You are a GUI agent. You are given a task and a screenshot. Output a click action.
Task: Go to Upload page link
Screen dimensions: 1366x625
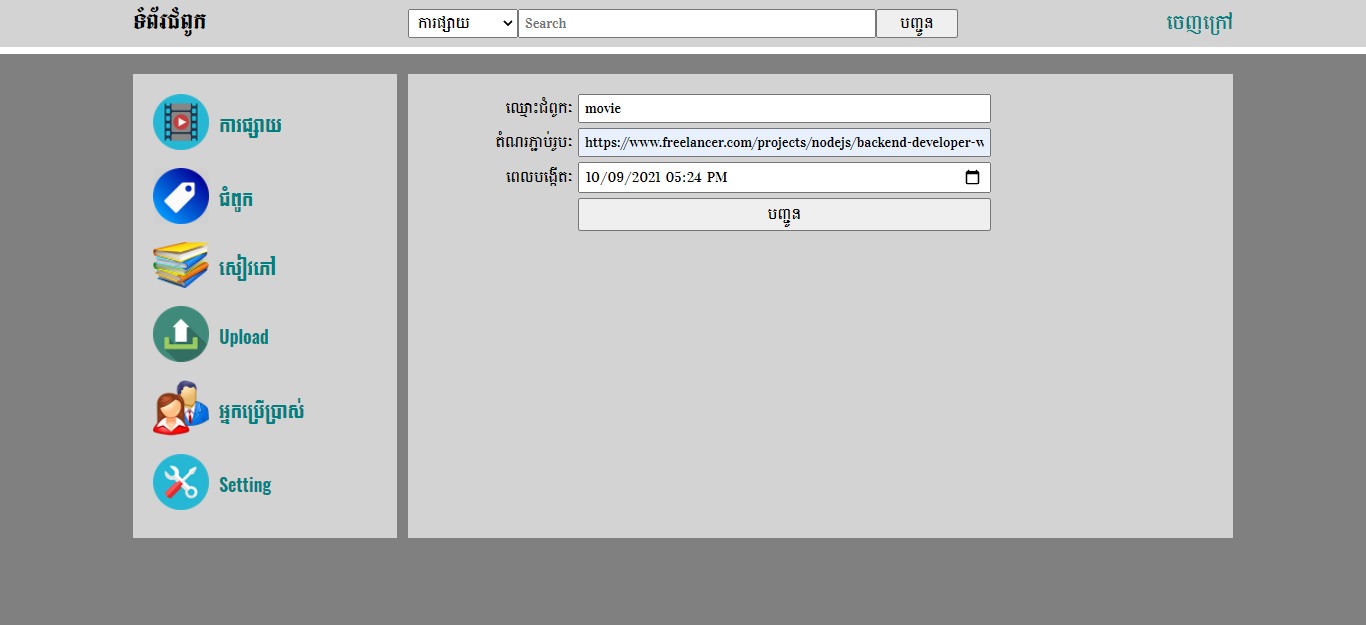pos(244,337)
